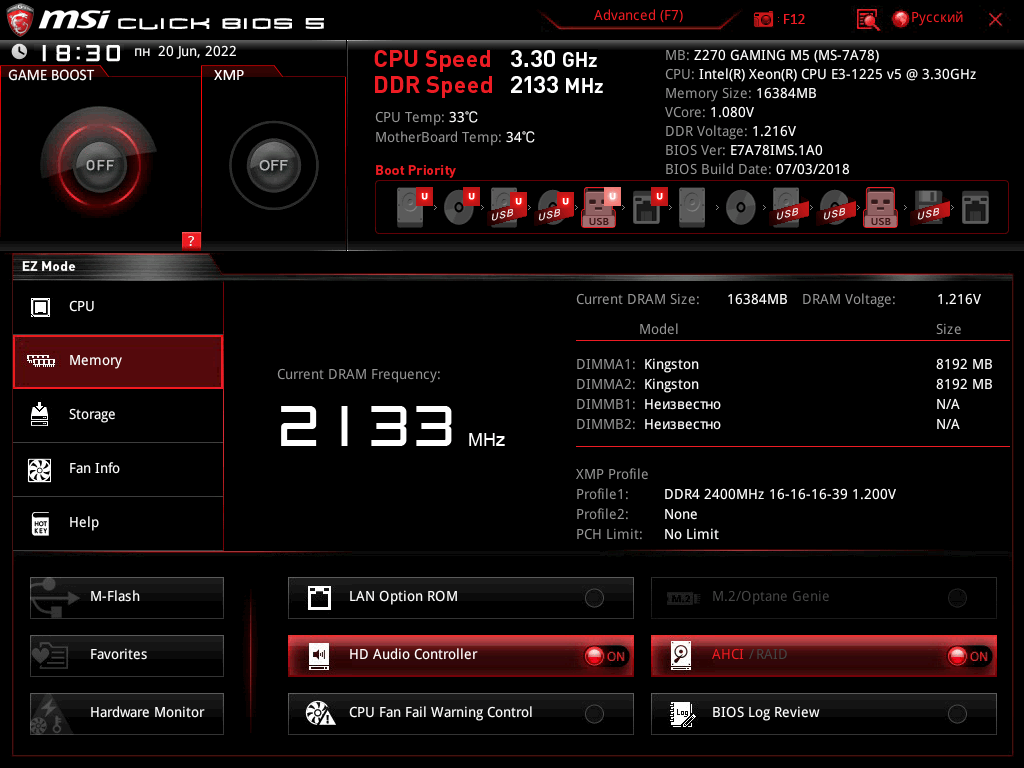
Task: Close the BIOS setup with the X
Action: tap(995, 20)
